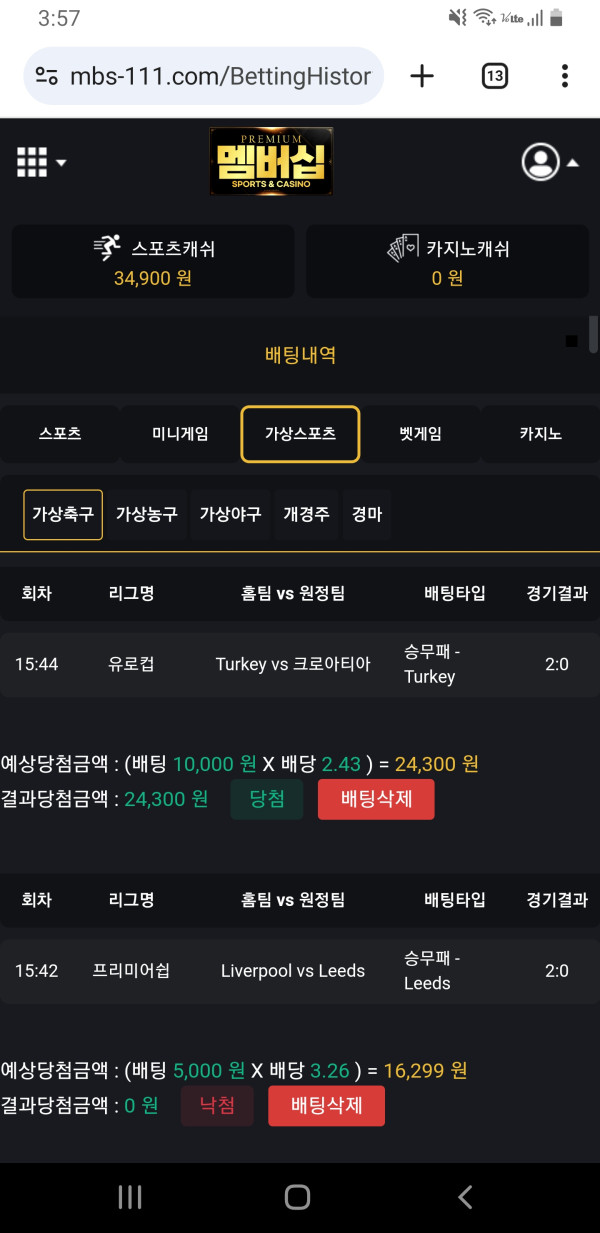Open the browser three-dot menu
The height and width of the screenshot is (1233, 600).
pos(565,75)
